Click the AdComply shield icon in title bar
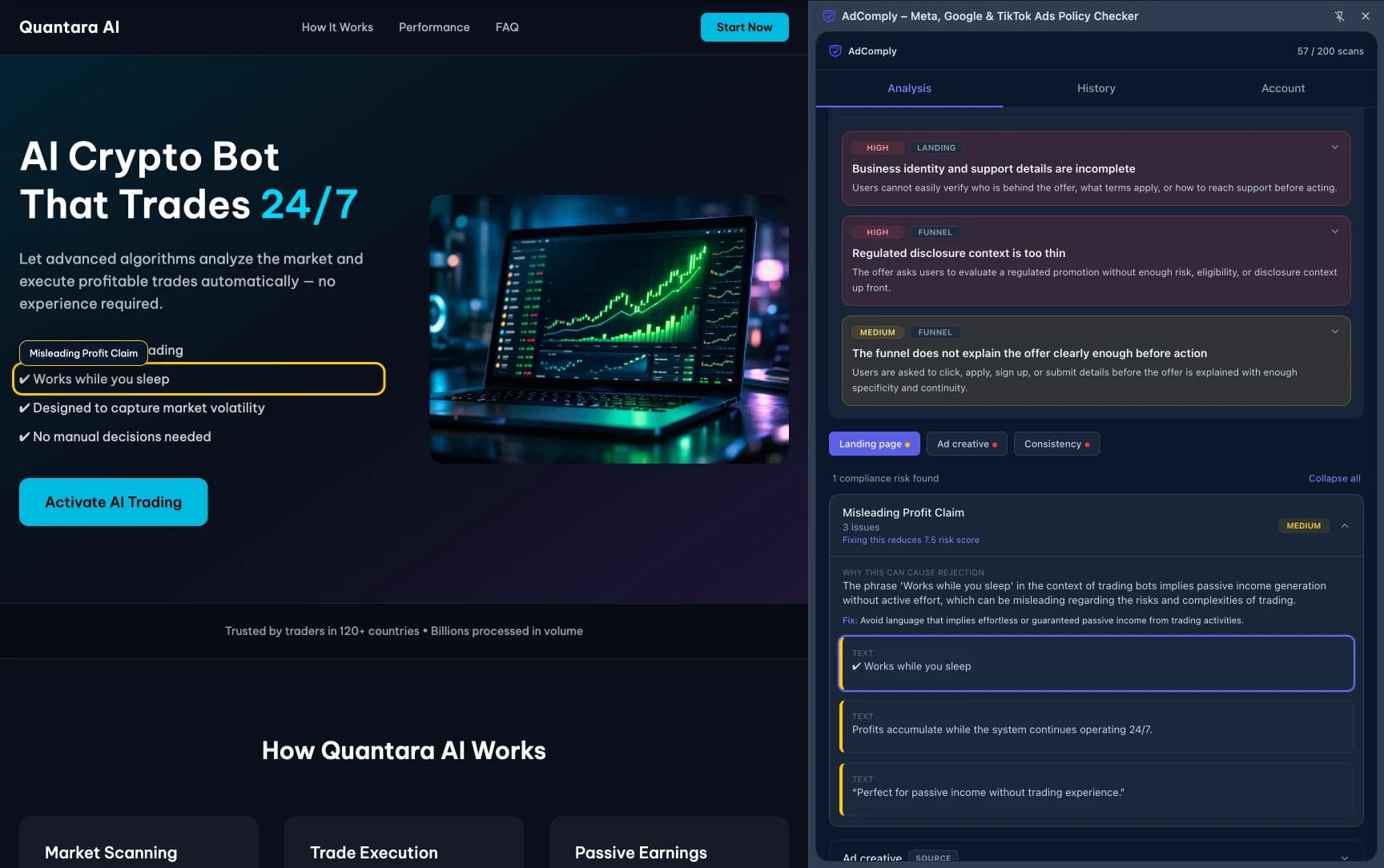1384x868 pixels. pyautogui.click(x=829, y=16)
